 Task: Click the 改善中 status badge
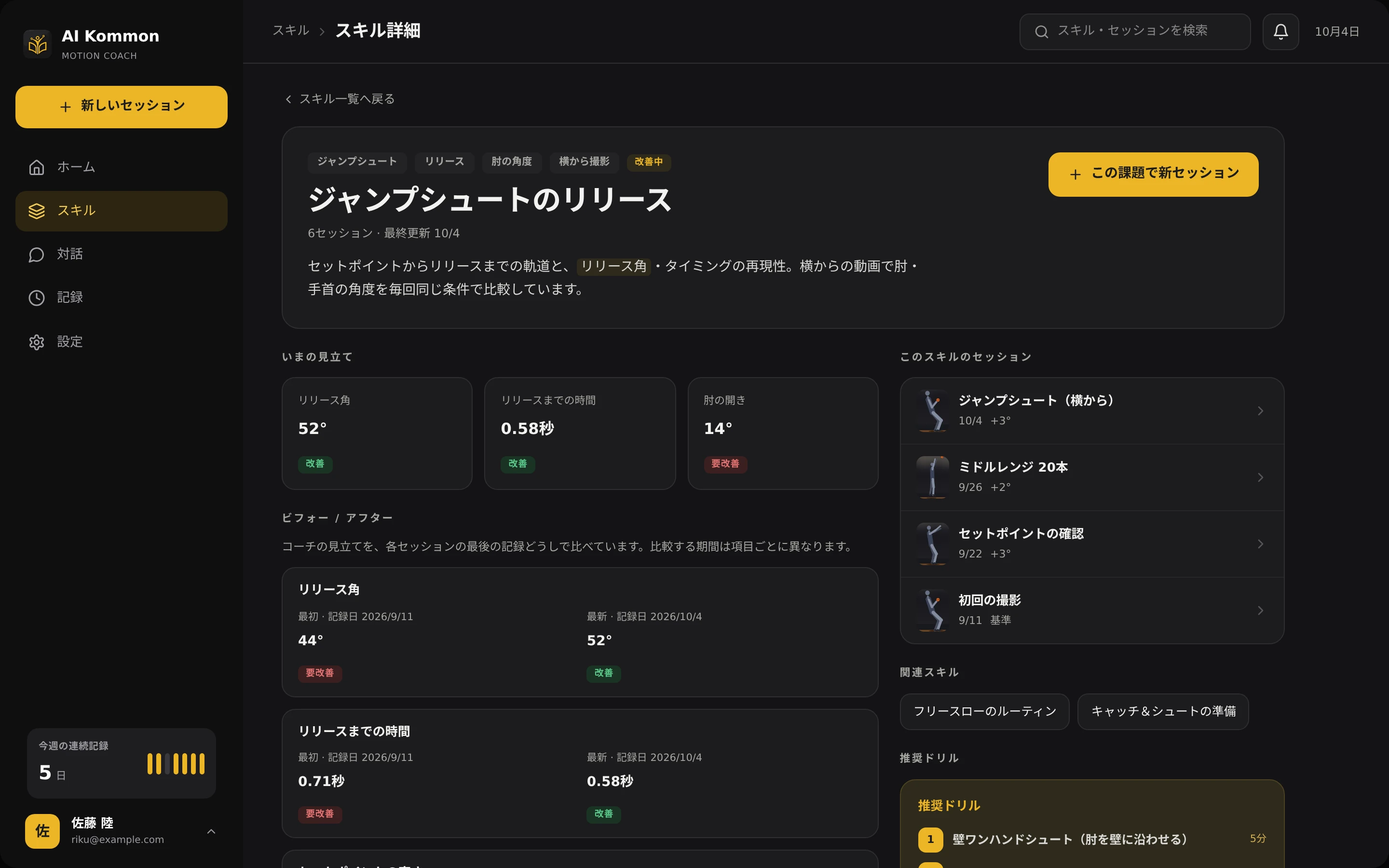tap(649, 163)
